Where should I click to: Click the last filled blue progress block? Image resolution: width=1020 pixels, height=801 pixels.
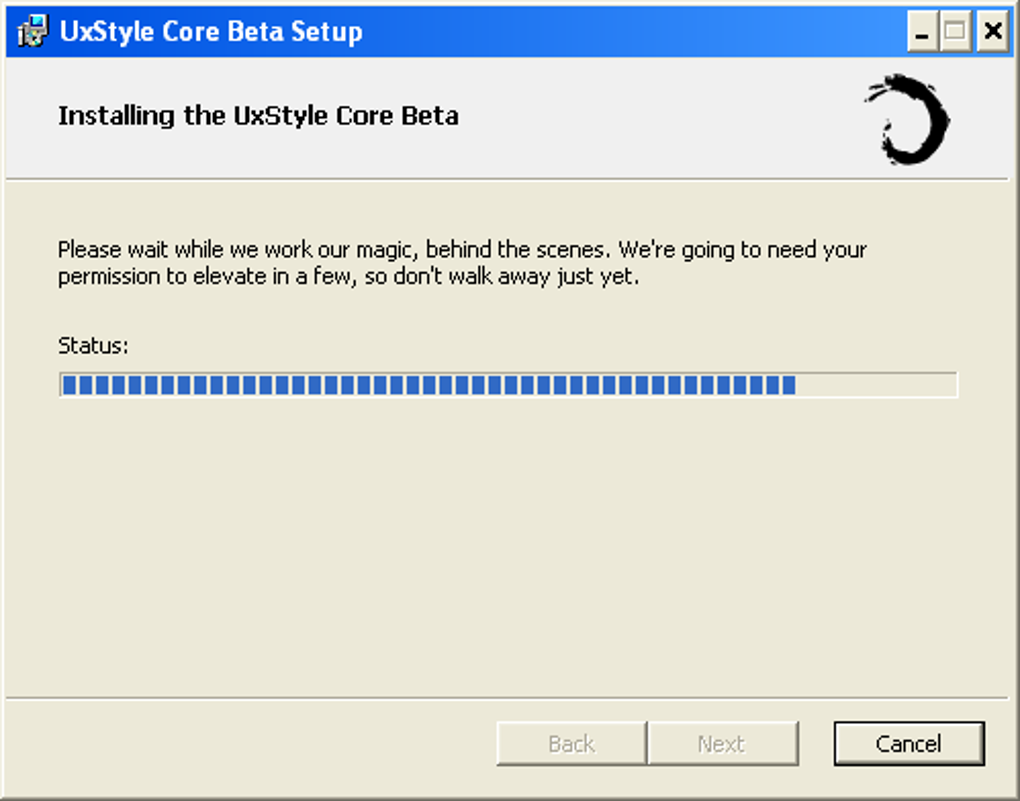click(x=788, y=385)
